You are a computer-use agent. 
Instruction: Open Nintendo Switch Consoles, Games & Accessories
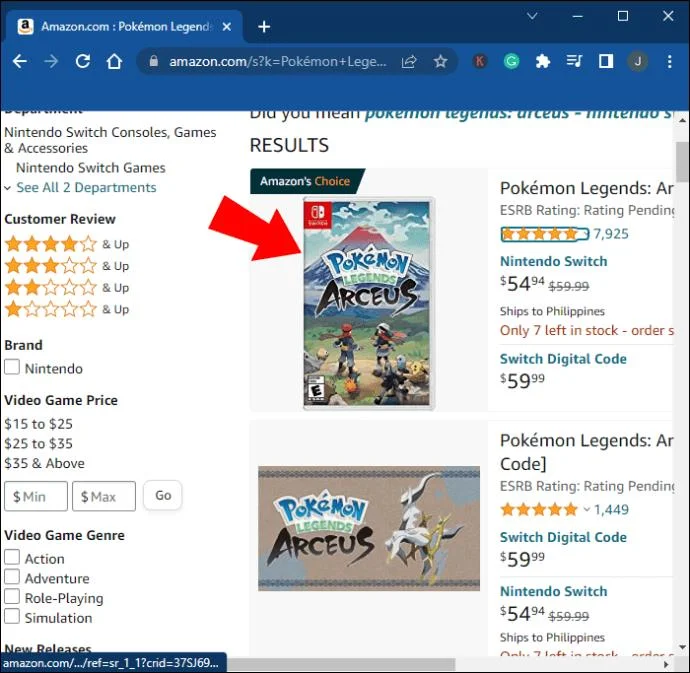click(x=110, y=140)
